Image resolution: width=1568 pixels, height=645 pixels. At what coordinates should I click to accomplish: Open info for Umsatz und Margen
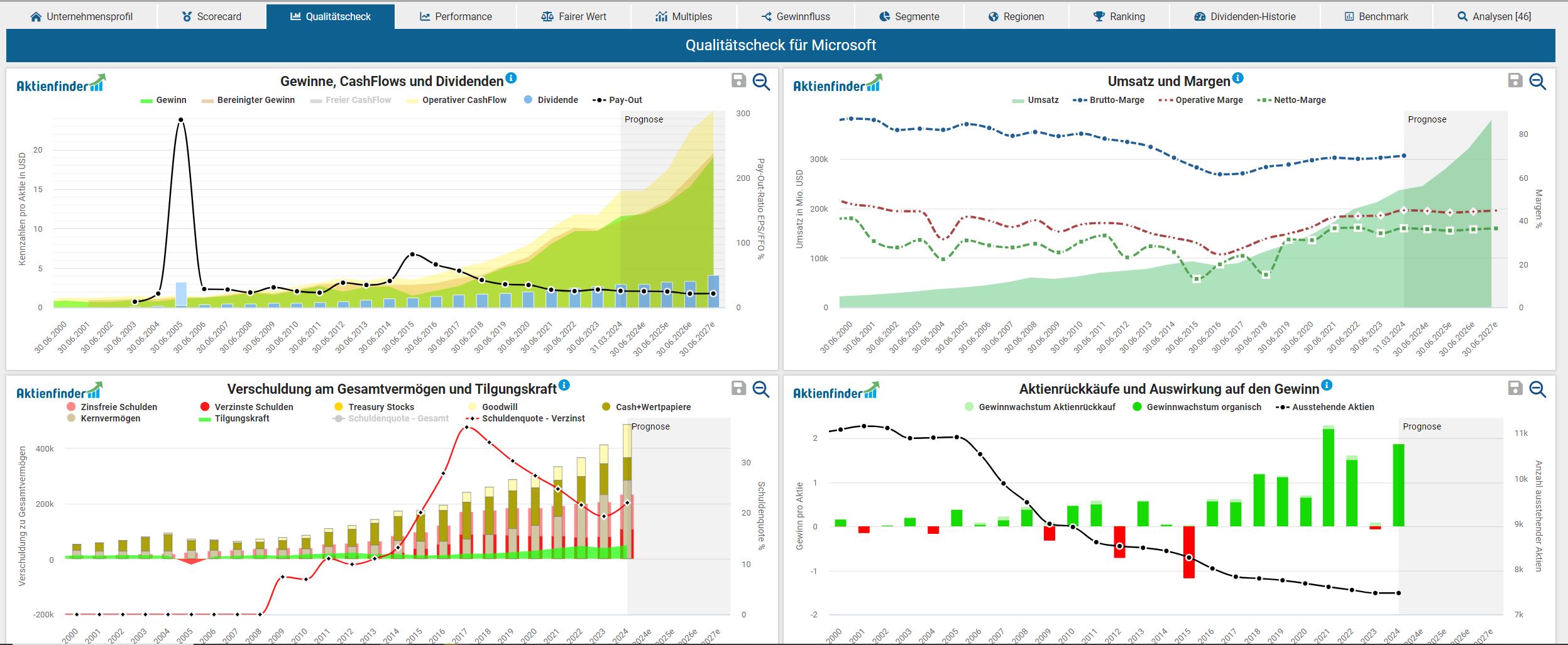(1237, 78)
